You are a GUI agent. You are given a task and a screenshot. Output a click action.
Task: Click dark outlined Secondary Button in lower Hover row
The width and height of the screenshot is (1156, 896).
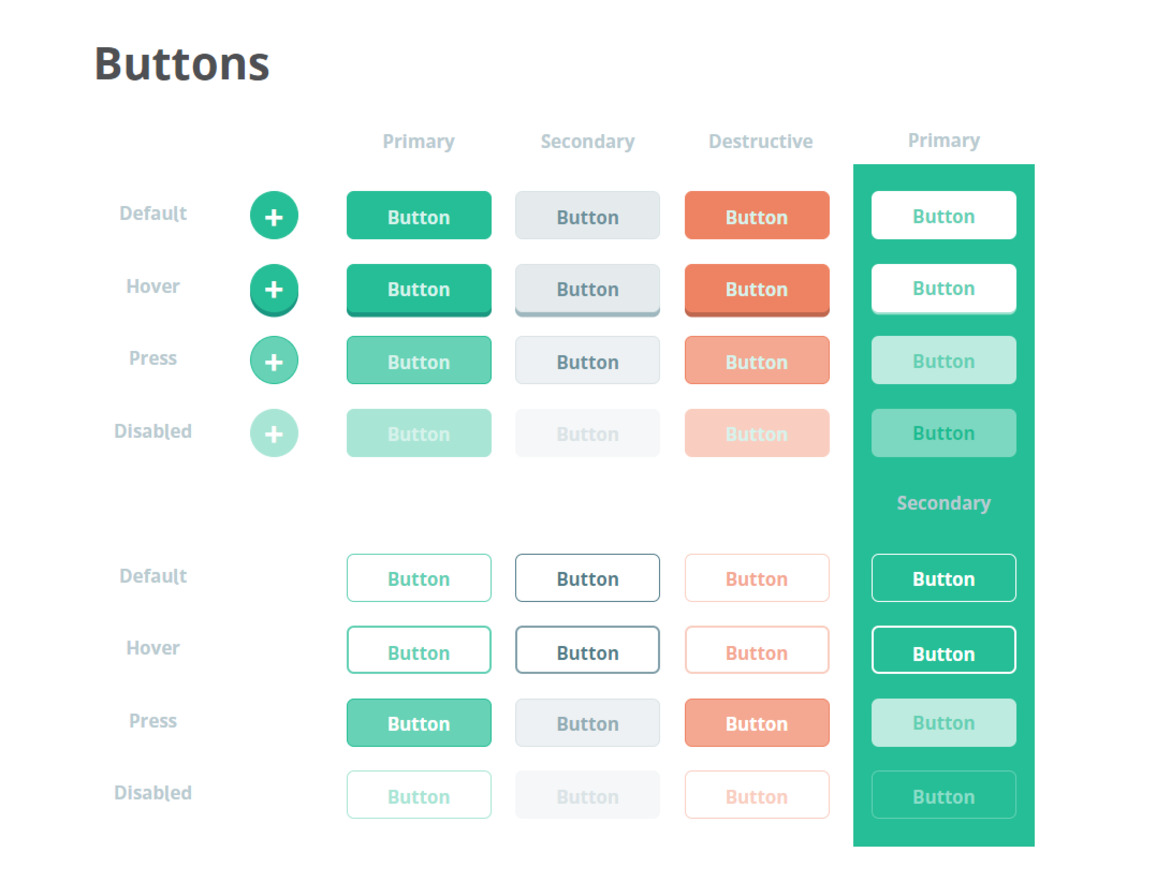(x=588, y=650)
